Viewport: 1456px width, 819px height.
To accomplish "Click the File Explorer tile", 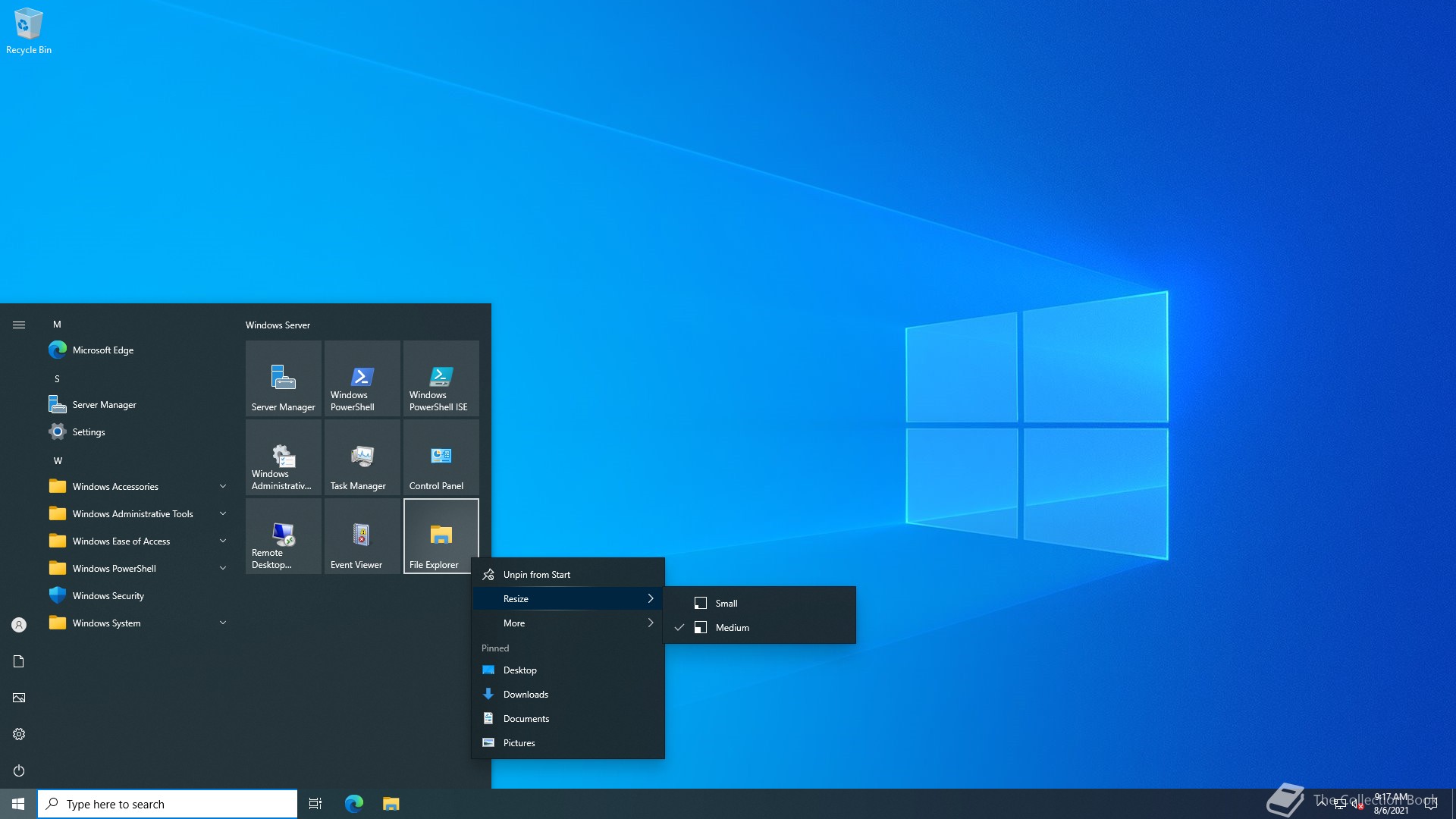I will click(x=441, y=536).
